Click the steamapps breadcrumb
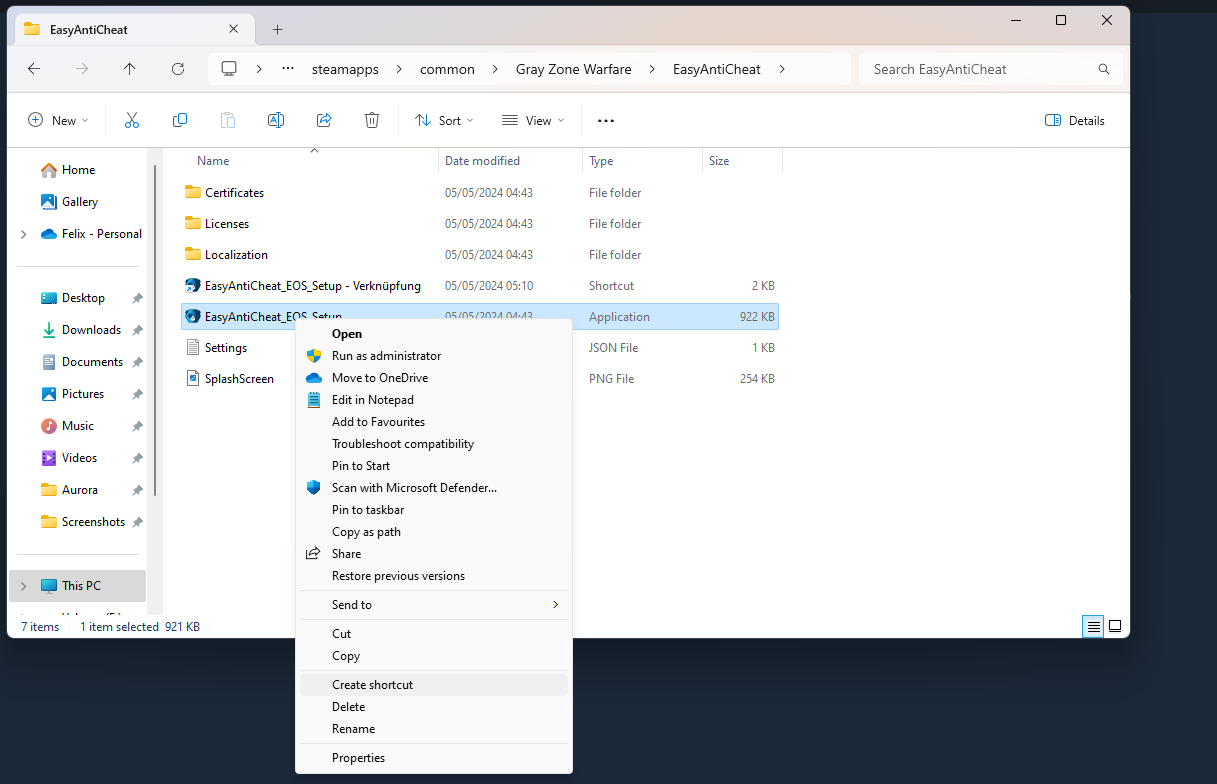 pyautogui.click(x=347, y=69)
